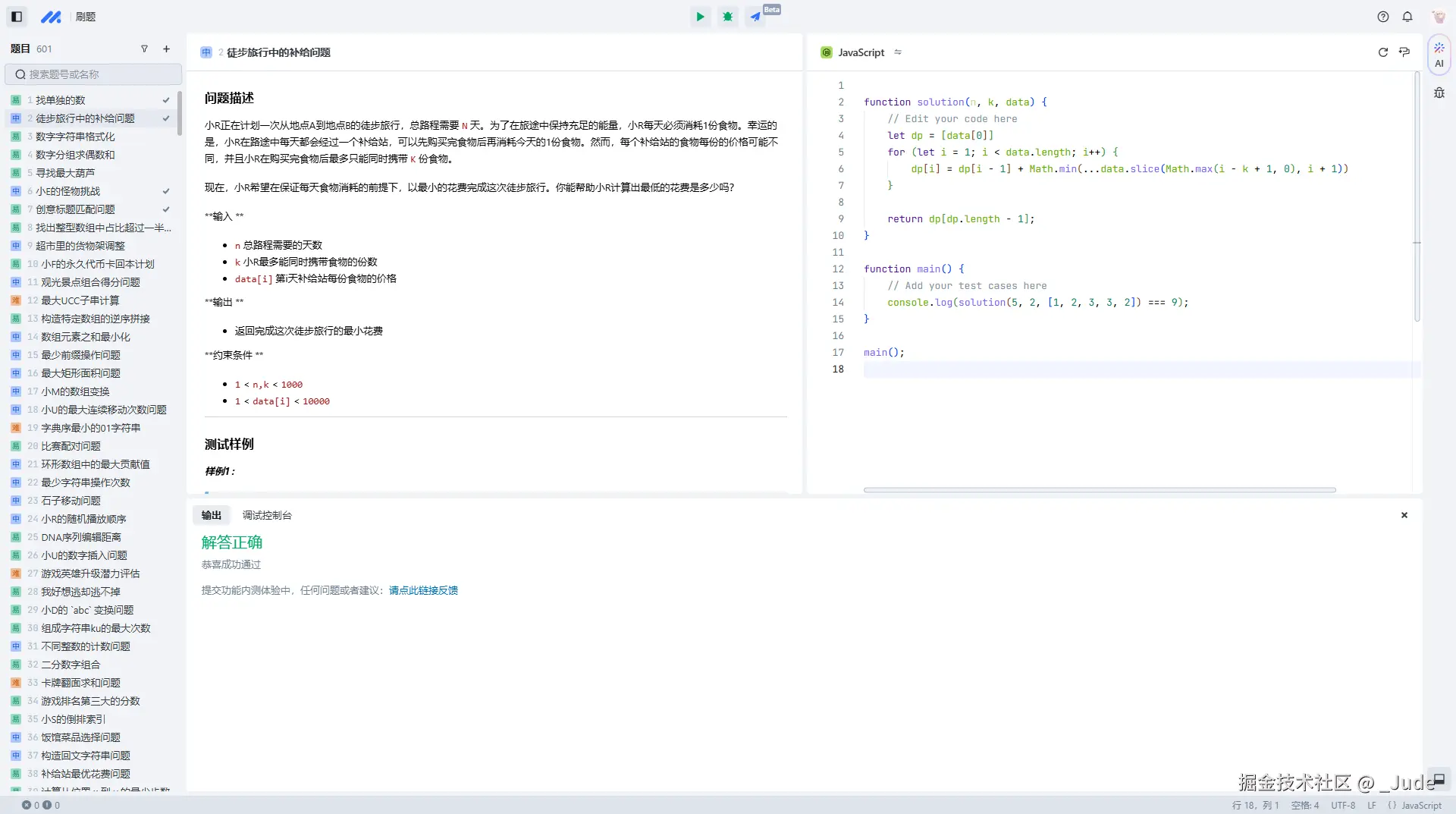
Task: Switch to the 输出 tab
Action: [x=212, y=515]
